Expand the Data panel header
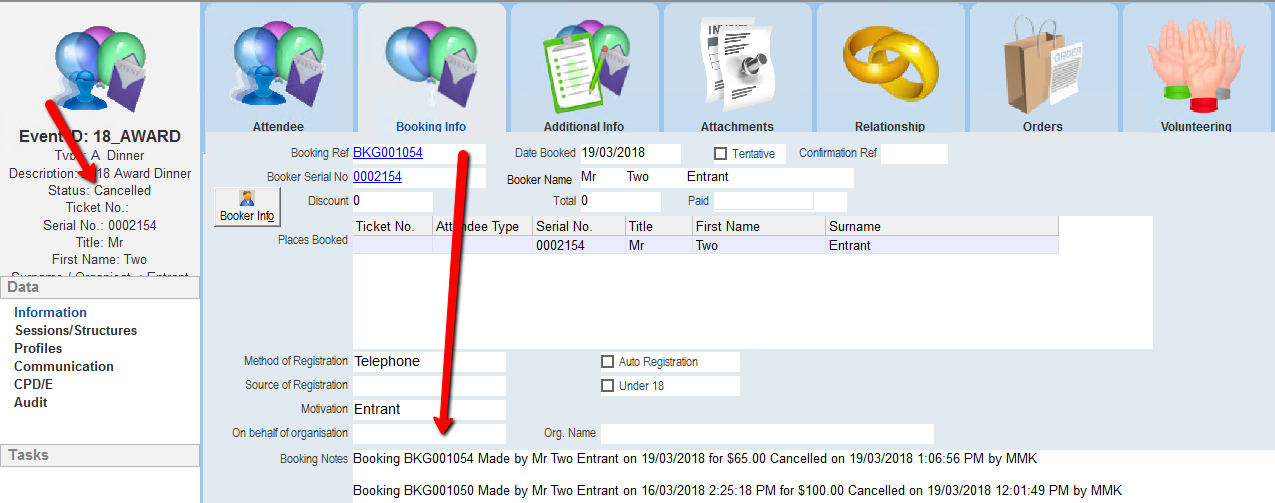This screenshot has height=503, width=1275. 100,287
